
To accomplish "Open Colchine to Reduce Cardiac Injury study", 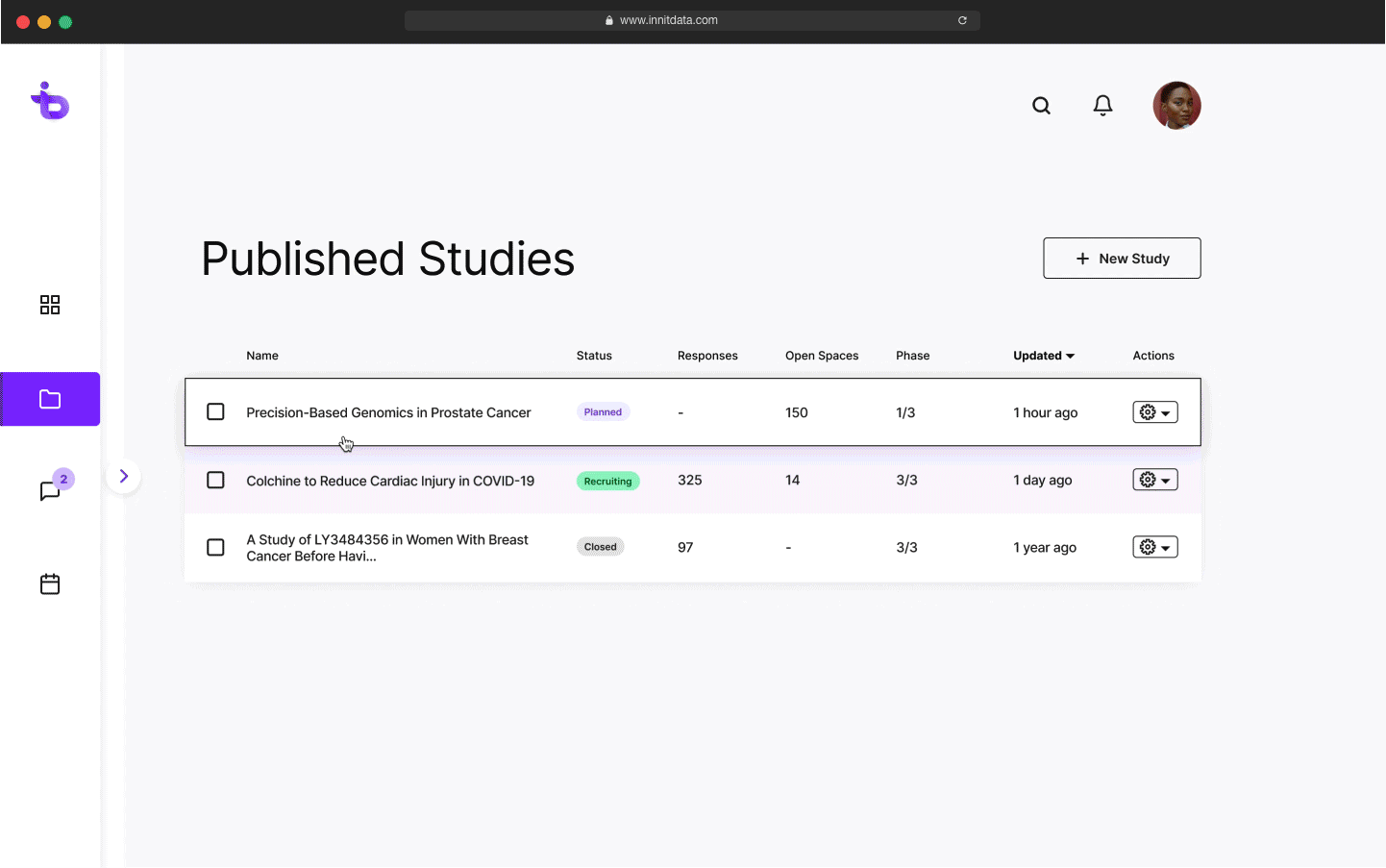I will [390, 481].
